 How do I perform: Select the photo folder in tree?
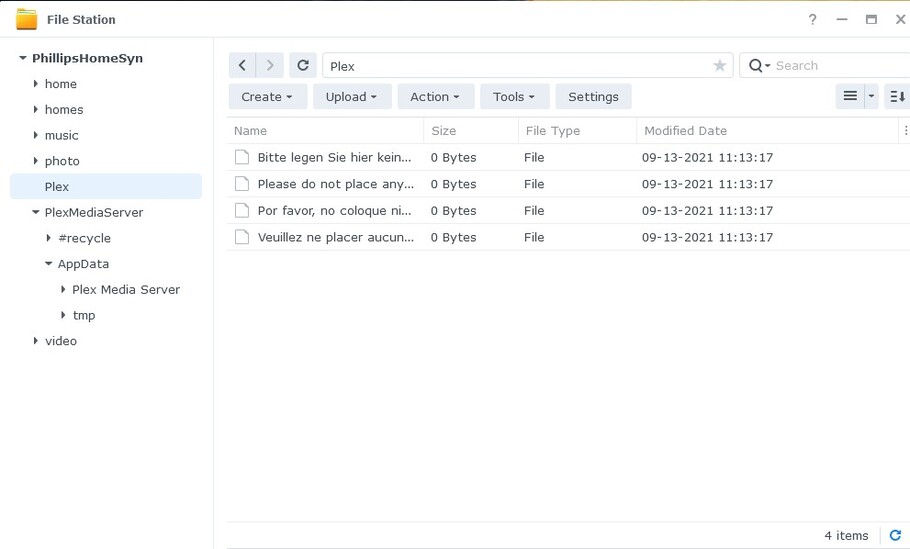click(x=62, y=161)
